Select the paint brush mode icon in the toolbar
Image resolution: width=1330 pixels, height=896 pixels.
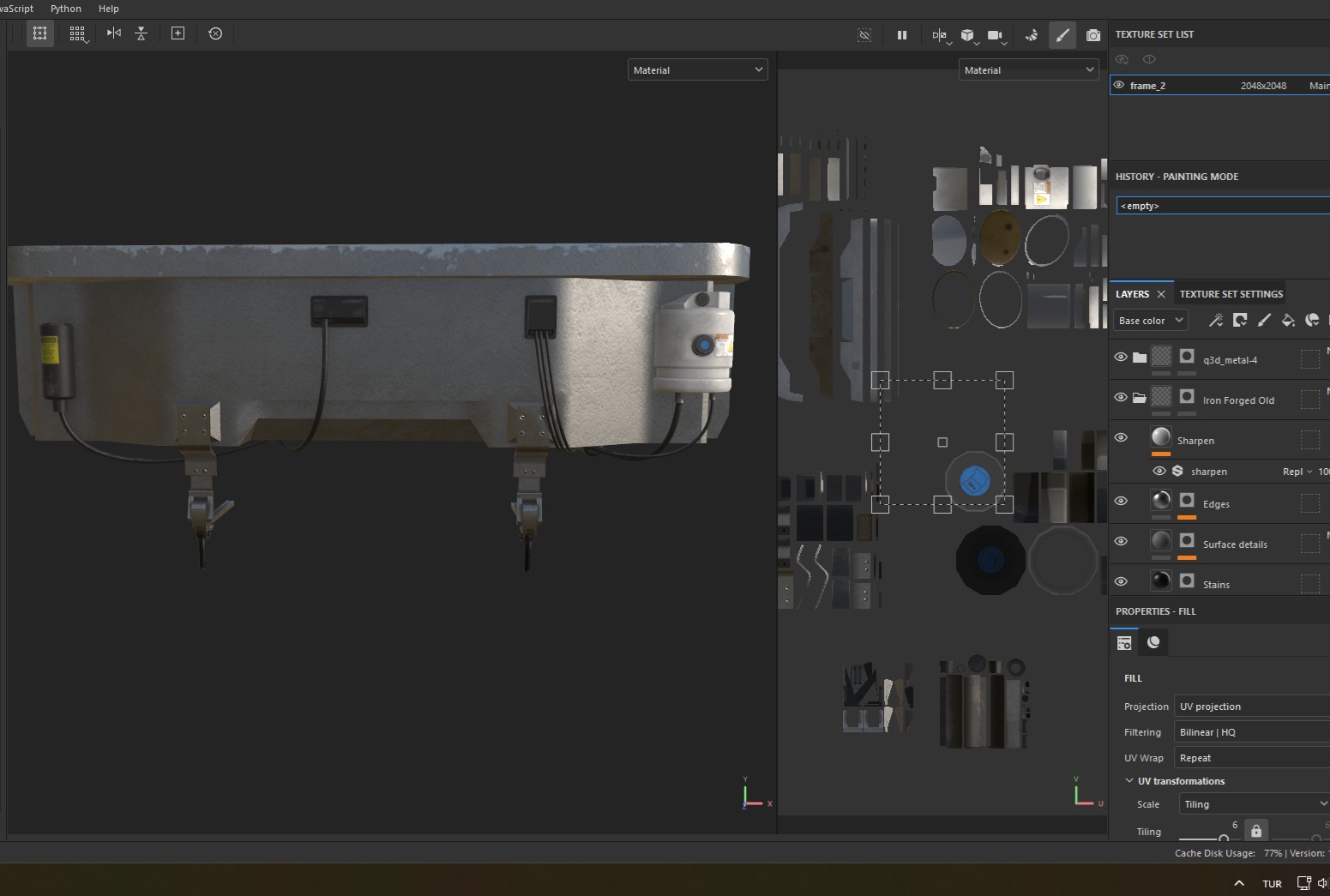(x=1062, y=35)
